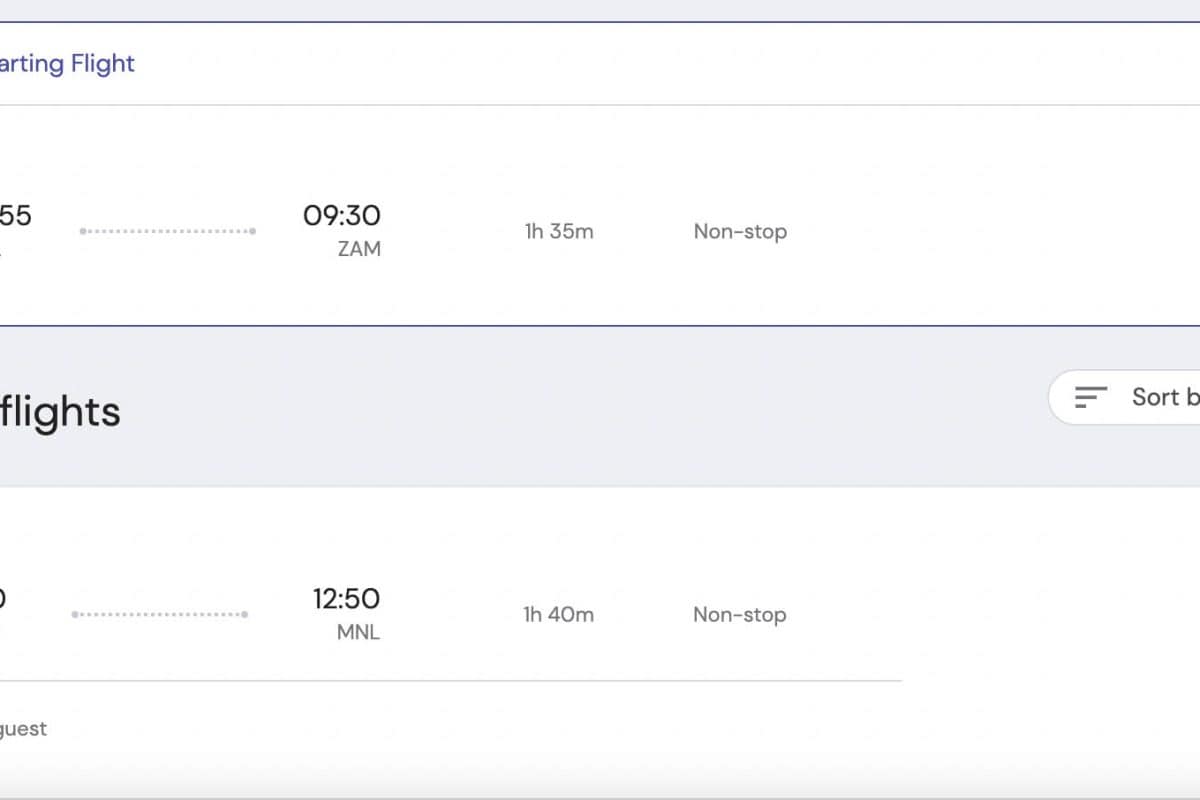Viewport: 1200px width, 800px height.
Task: Click dotted route line of the ZAM flight
Action: (x=168, y=231)
